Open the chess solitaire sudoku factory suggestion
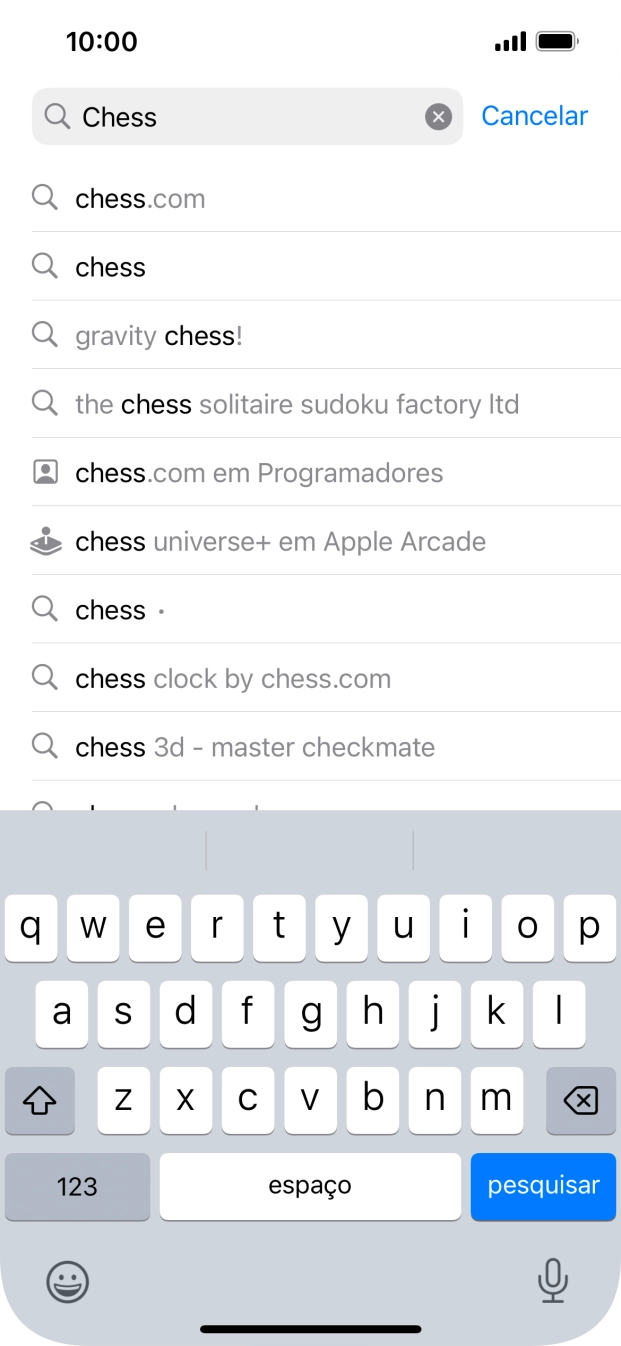621x1346 pixels. [297, 404]
